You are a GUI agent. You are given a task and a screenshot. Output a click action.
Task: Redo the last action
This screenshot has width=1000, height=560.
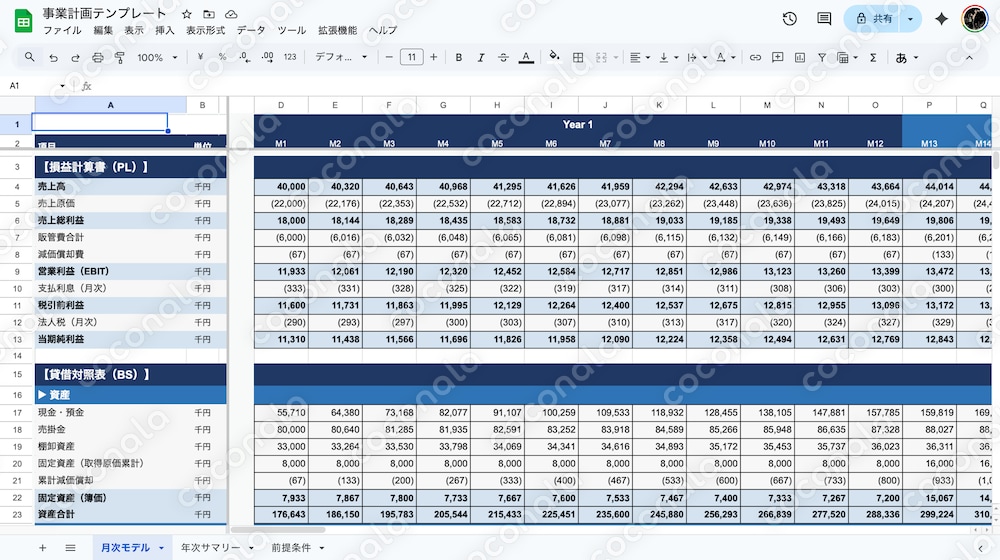75,57
